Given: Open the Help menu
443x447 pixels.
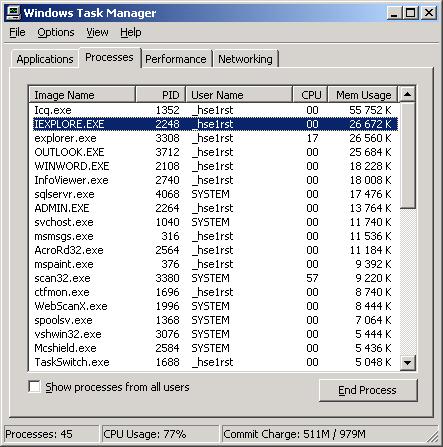Looking at the screenshot, I should [x=131, y=32].
